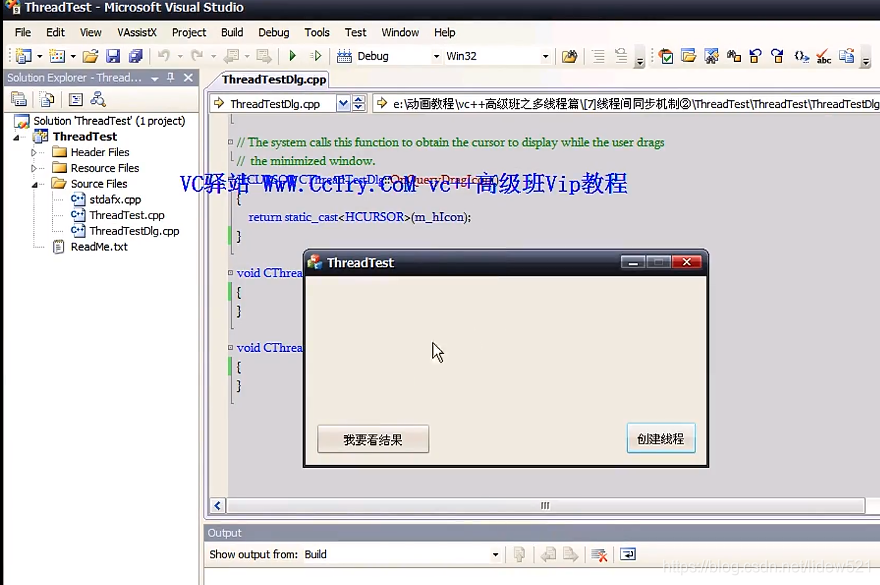Click the VAssistX Open File in Solution icon
Screen dimensions: 880x585
689,56
